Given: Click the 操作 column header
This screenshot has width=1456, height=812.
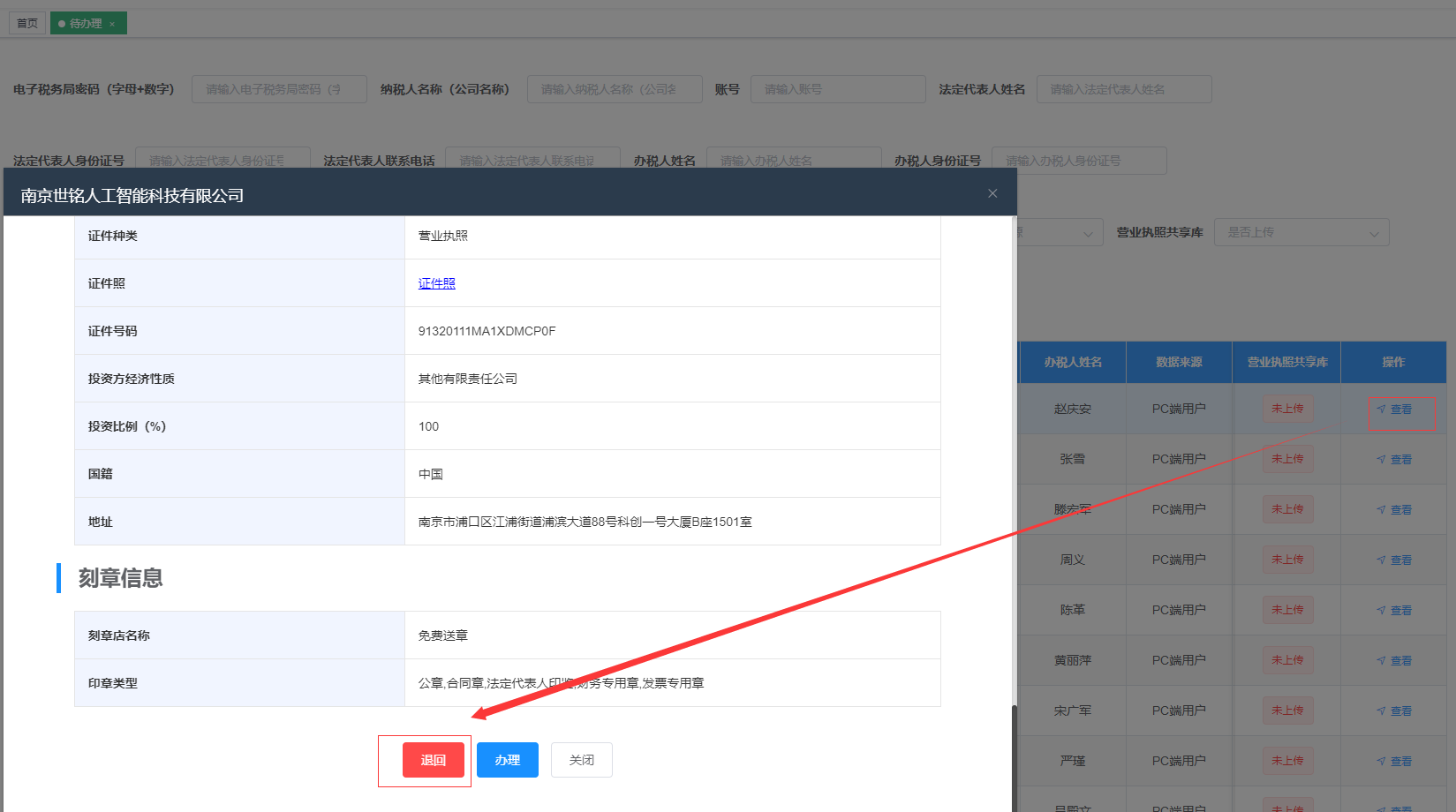Looking at the screenshot, I should (1394, 363).
